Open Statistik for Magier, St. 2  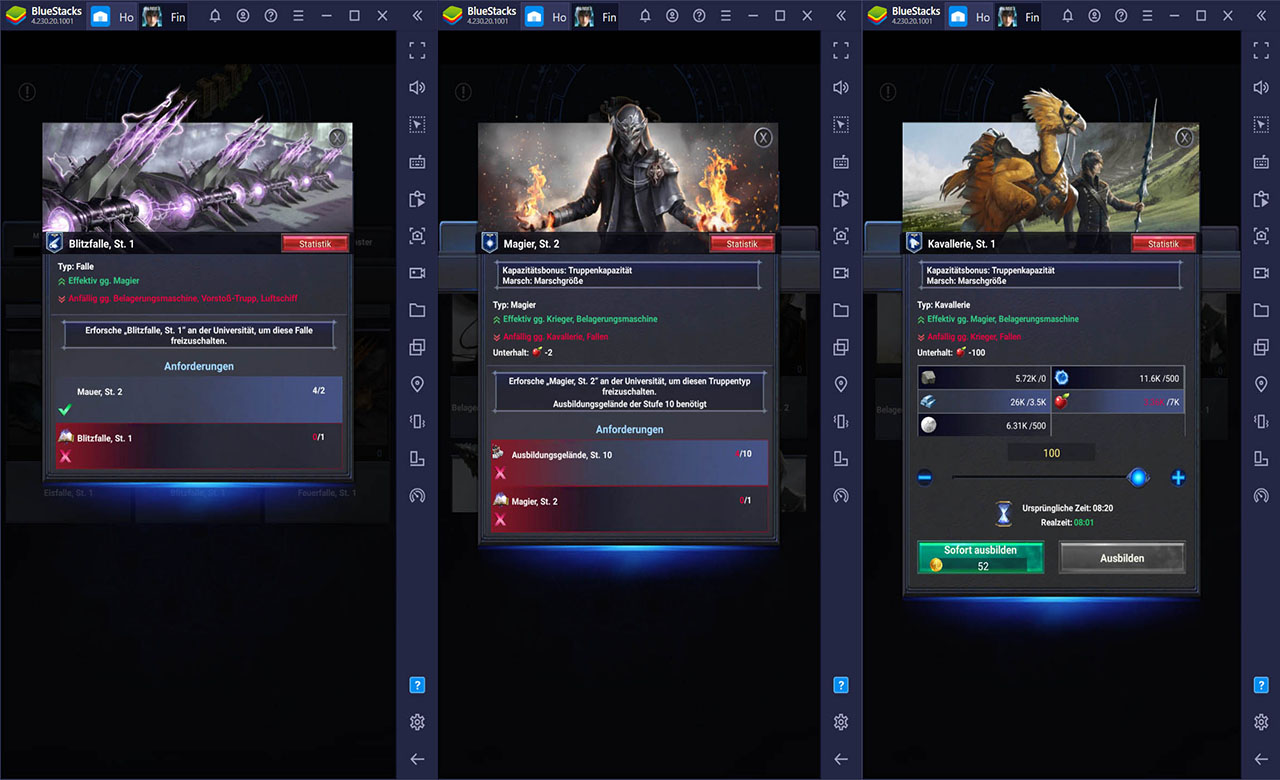tap(742, 244)
